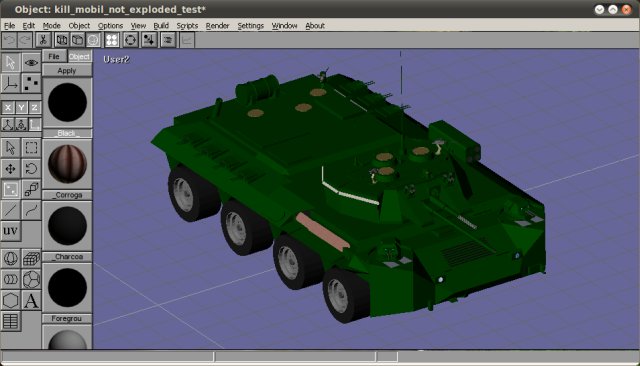
Task: Toggle the X axis button
Action: pyautogui.click(x=8, y=108)
